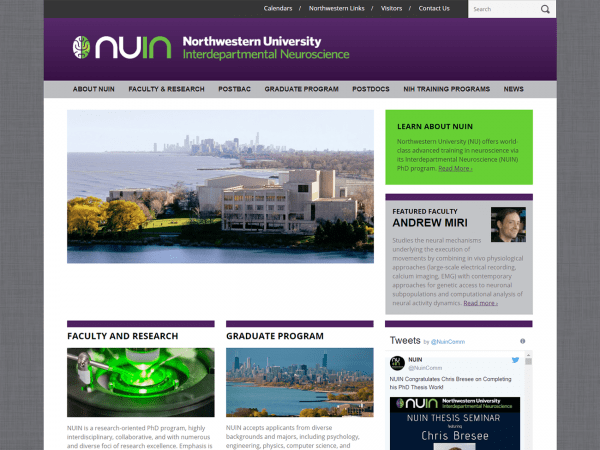Open the Calendars link
Image resolution: width=600 pixels, height=450 pixels.
(278, 8)
